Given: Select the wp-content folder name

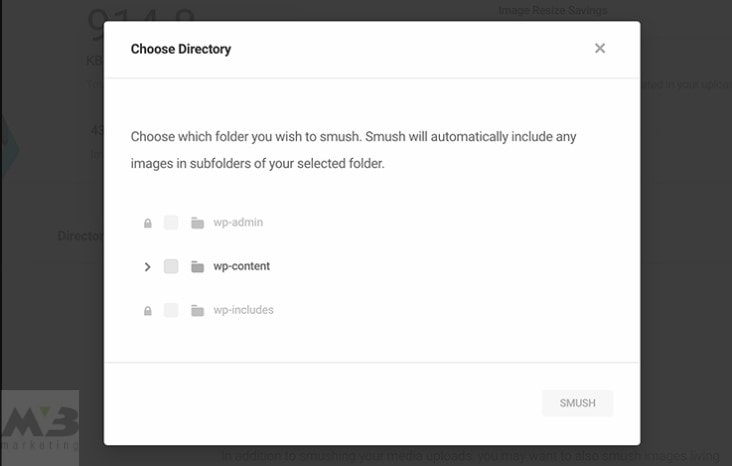Looking at the screenshot, I should pyautogui.click(x=241, y=267).
